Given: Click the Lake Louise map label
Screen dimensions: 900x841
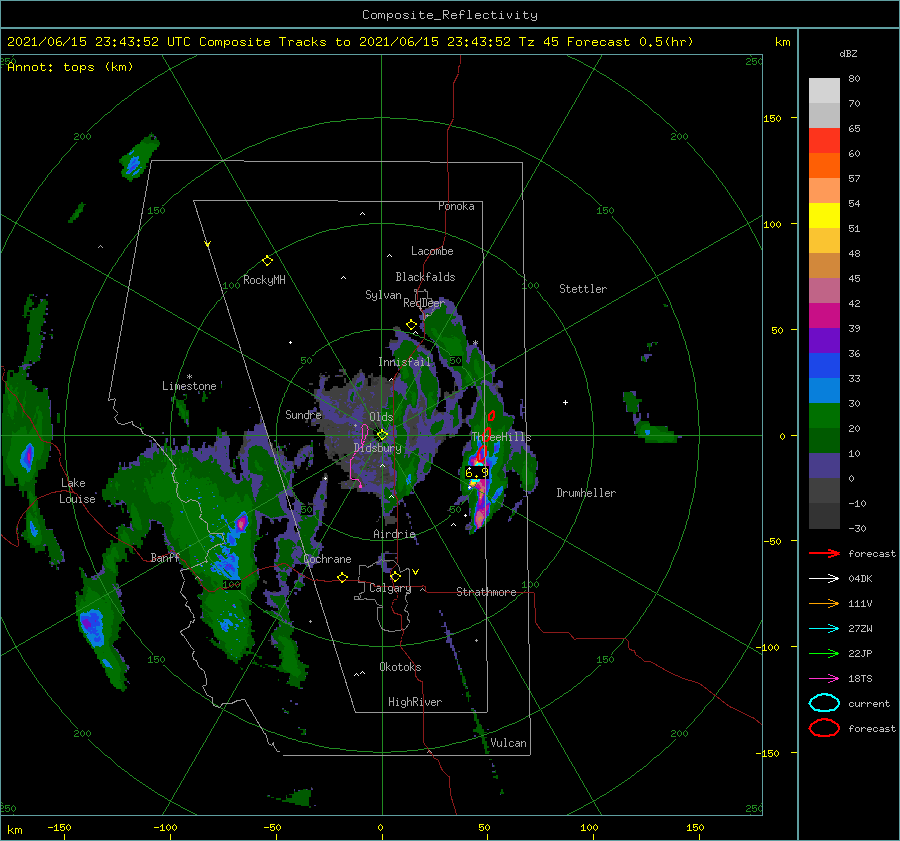Looking at the screenshot, I should pos(77,491).
